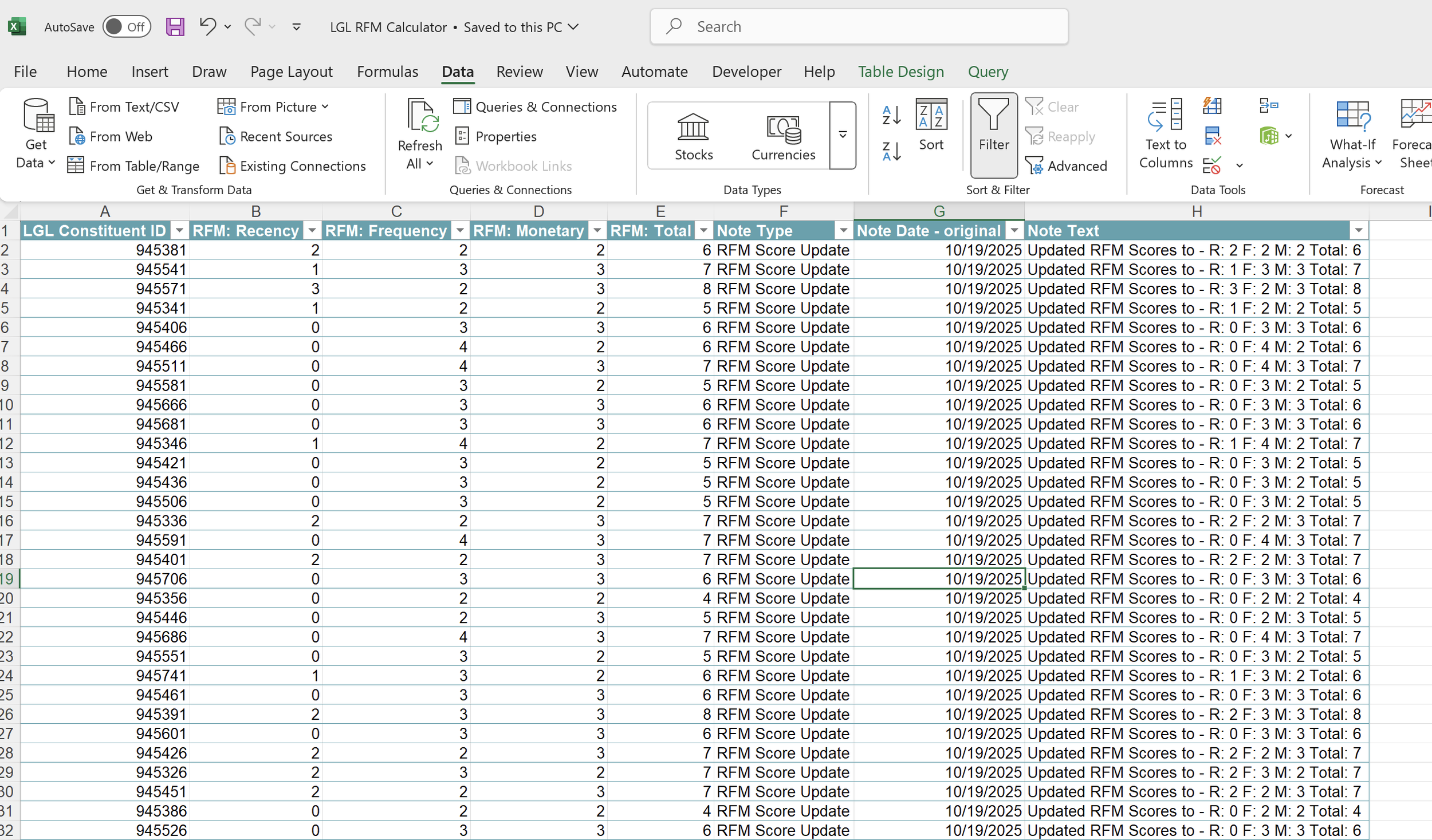Open RFM: Monetary filter dropdown
The image size is (1432, 840).
597,231
